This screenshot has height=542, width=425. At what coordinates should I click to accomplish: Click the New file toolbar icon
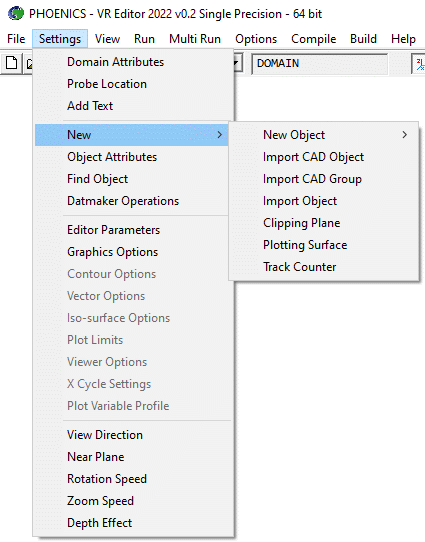(11, 63)
